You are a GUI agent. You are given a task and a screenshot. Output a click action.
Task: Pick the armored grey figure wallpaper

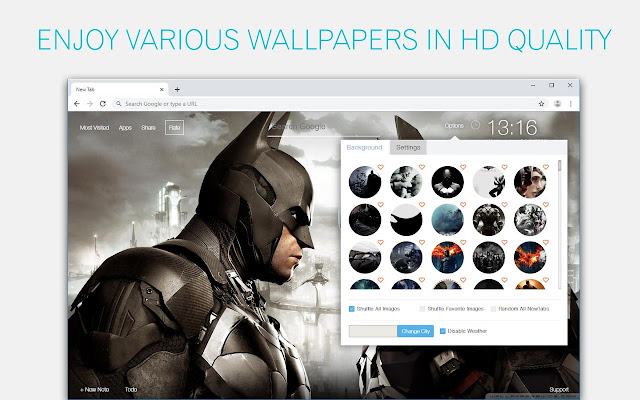click(x=489, y=220)
